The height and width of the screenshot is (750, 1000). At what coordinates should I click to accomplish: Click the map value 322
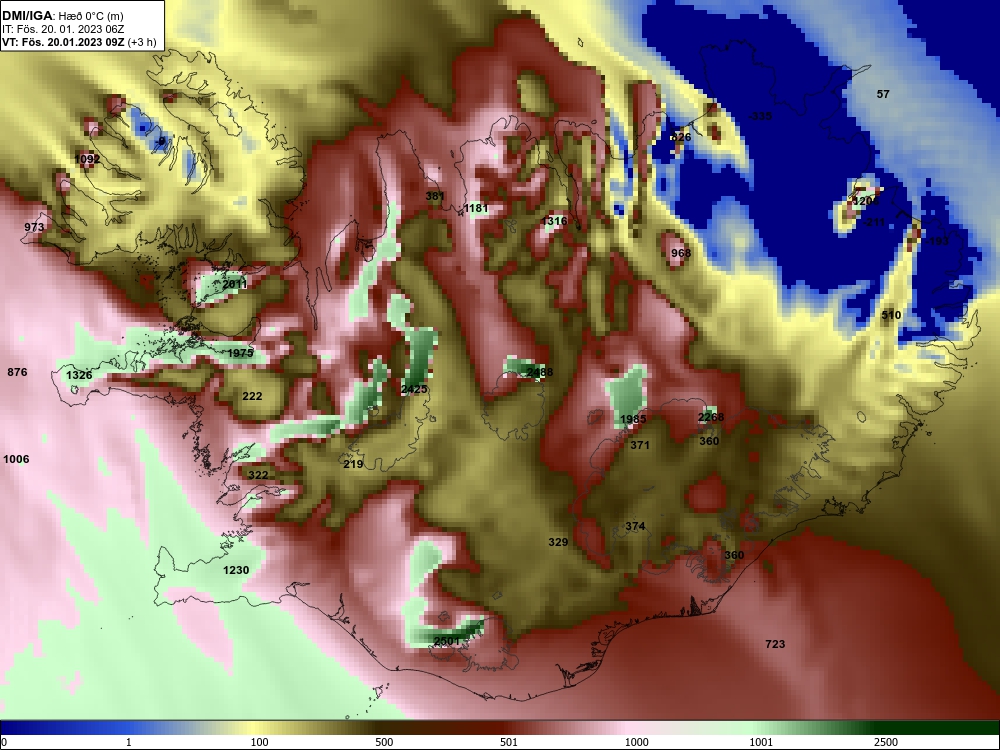coord(258,474)
